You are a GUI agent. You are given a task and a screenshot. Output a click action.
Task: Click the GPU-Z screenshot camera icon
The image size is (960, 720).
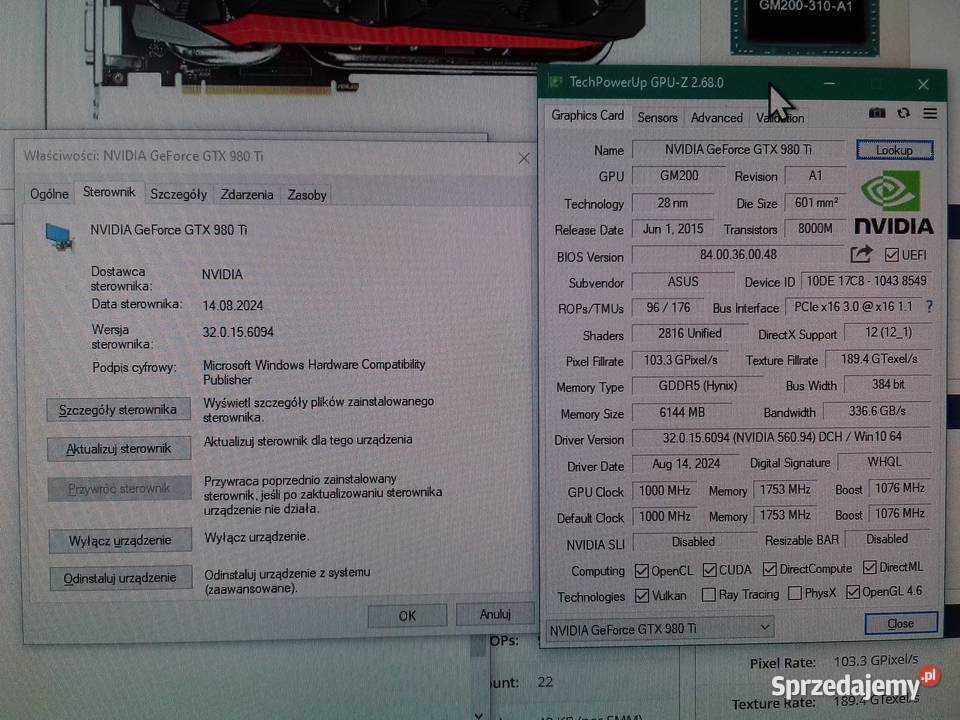pos(877,114)
